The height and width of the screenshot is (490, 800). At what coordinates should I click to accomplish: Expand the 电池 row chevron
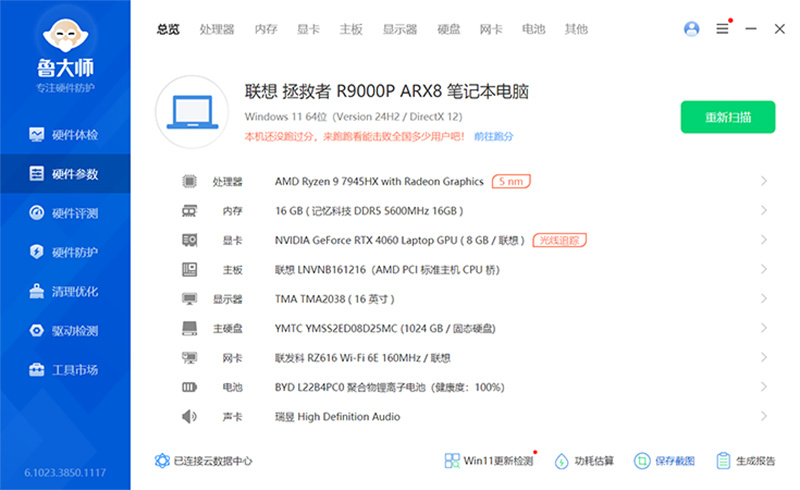click(764, 387)
